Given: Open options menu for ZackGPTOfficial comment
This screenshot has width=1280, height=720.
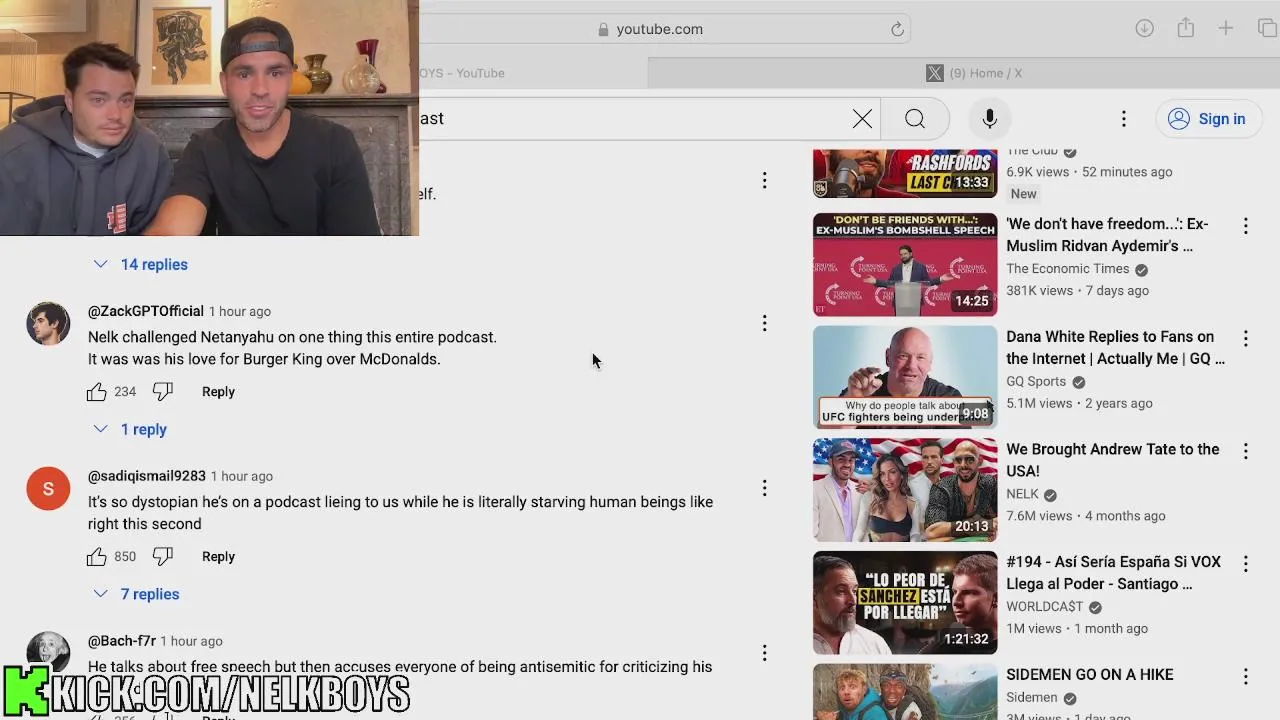Looking at the screenshot, I should click(764, 323).
